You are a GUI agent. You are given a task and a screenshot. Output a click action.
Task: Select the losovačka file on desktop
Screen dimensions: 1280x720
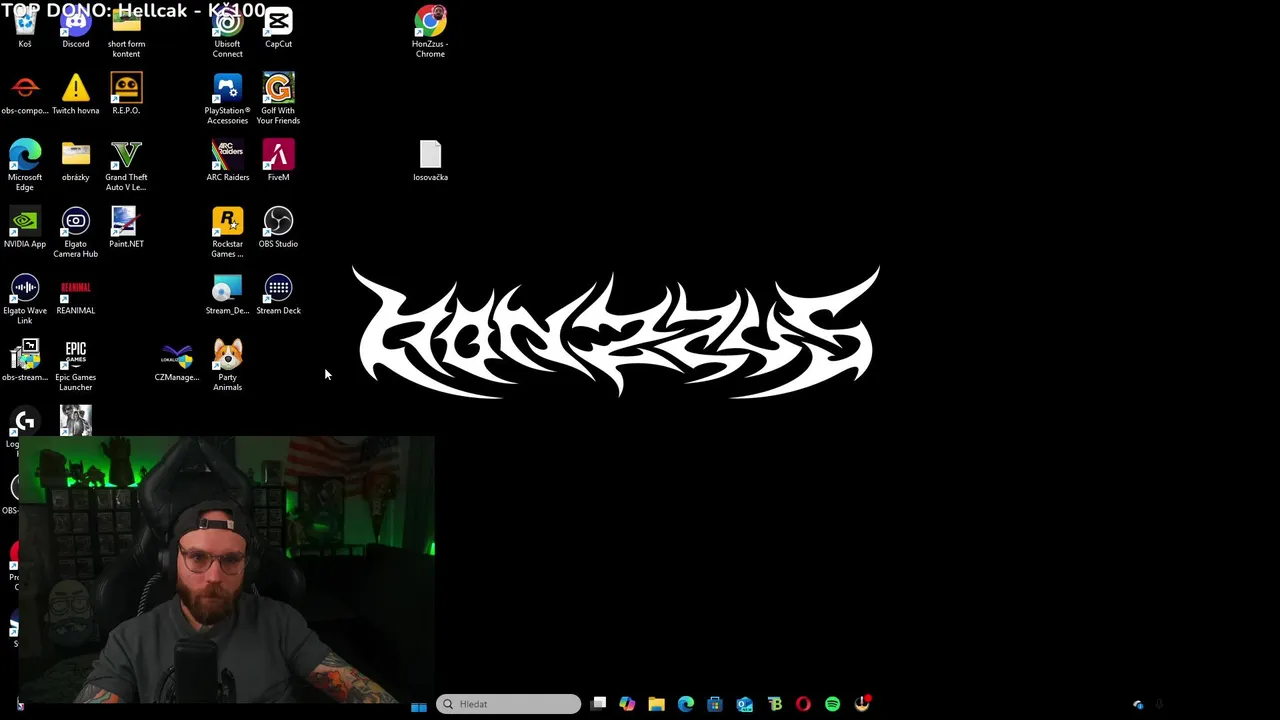pyautogui.click(x=430, y=162)
